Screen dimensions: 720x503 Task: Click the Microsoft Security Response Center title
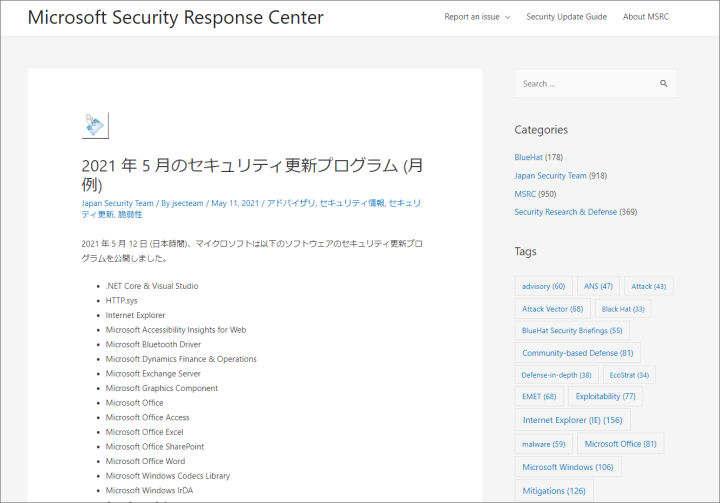coord(176,18)
